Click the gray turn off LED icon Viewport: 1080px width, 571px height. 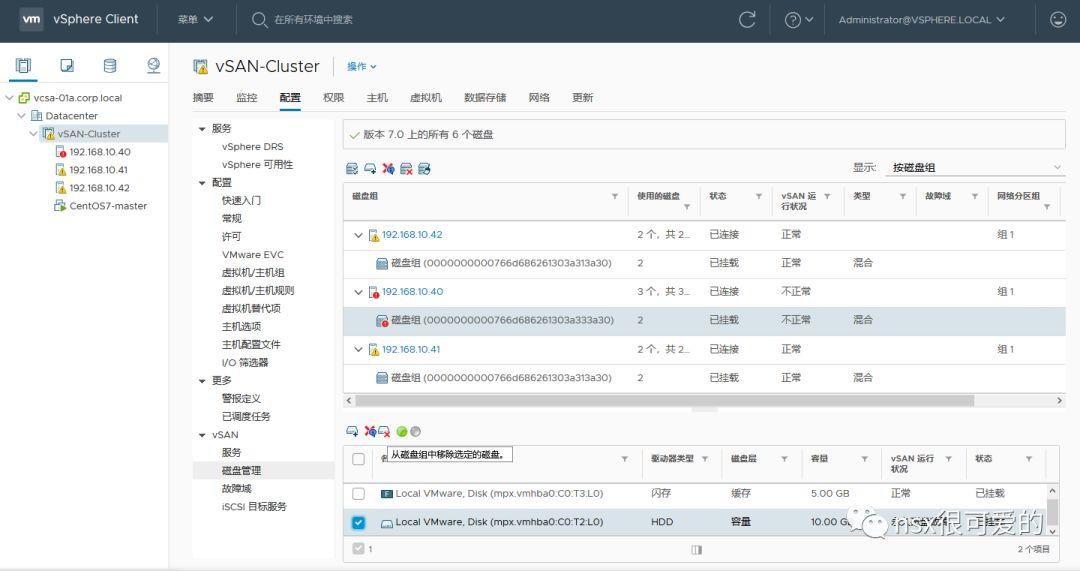click(415, 431)
